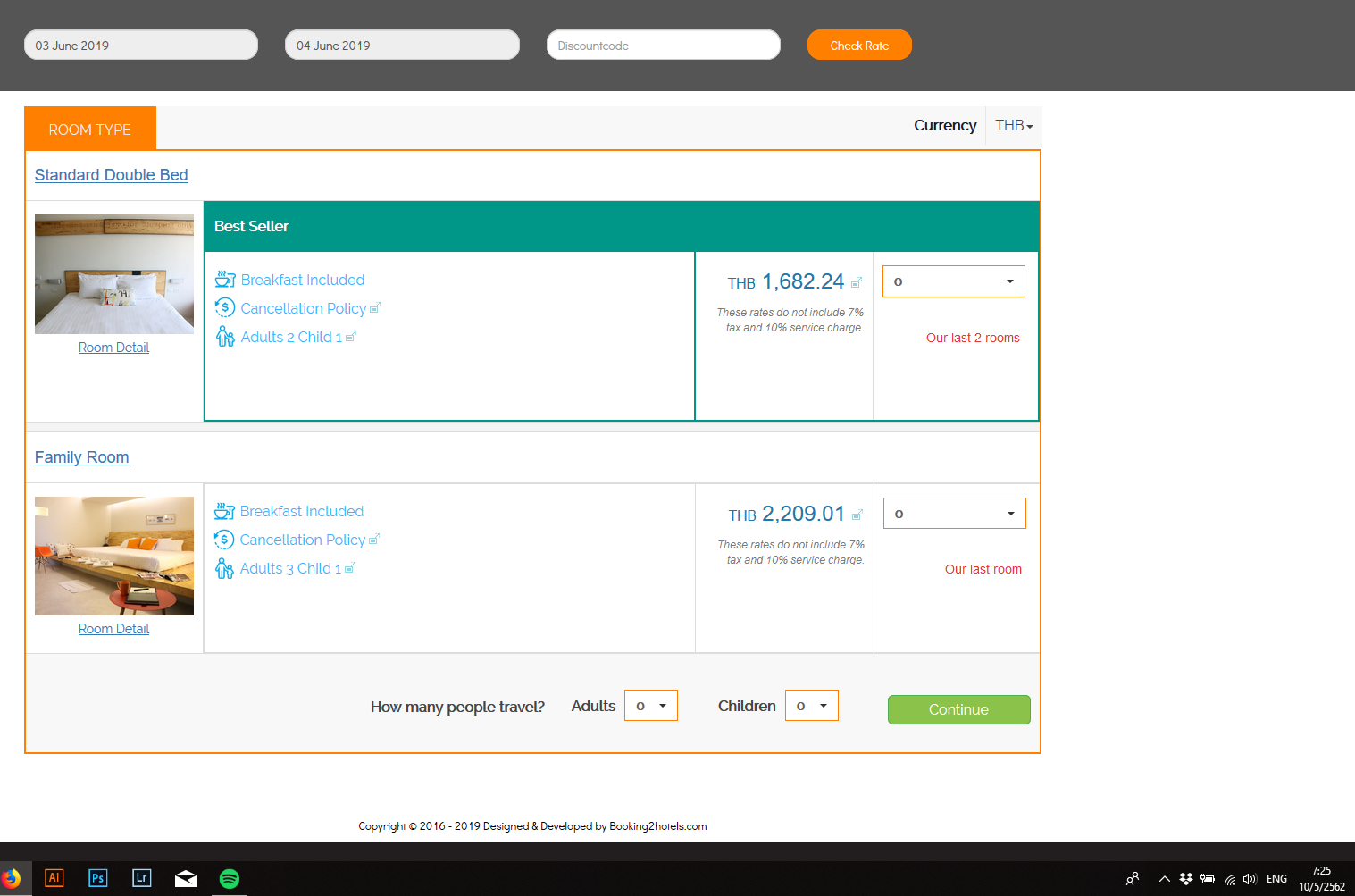Click the green Continue button
Screen dimensions: 1355x896
[959, 709]
